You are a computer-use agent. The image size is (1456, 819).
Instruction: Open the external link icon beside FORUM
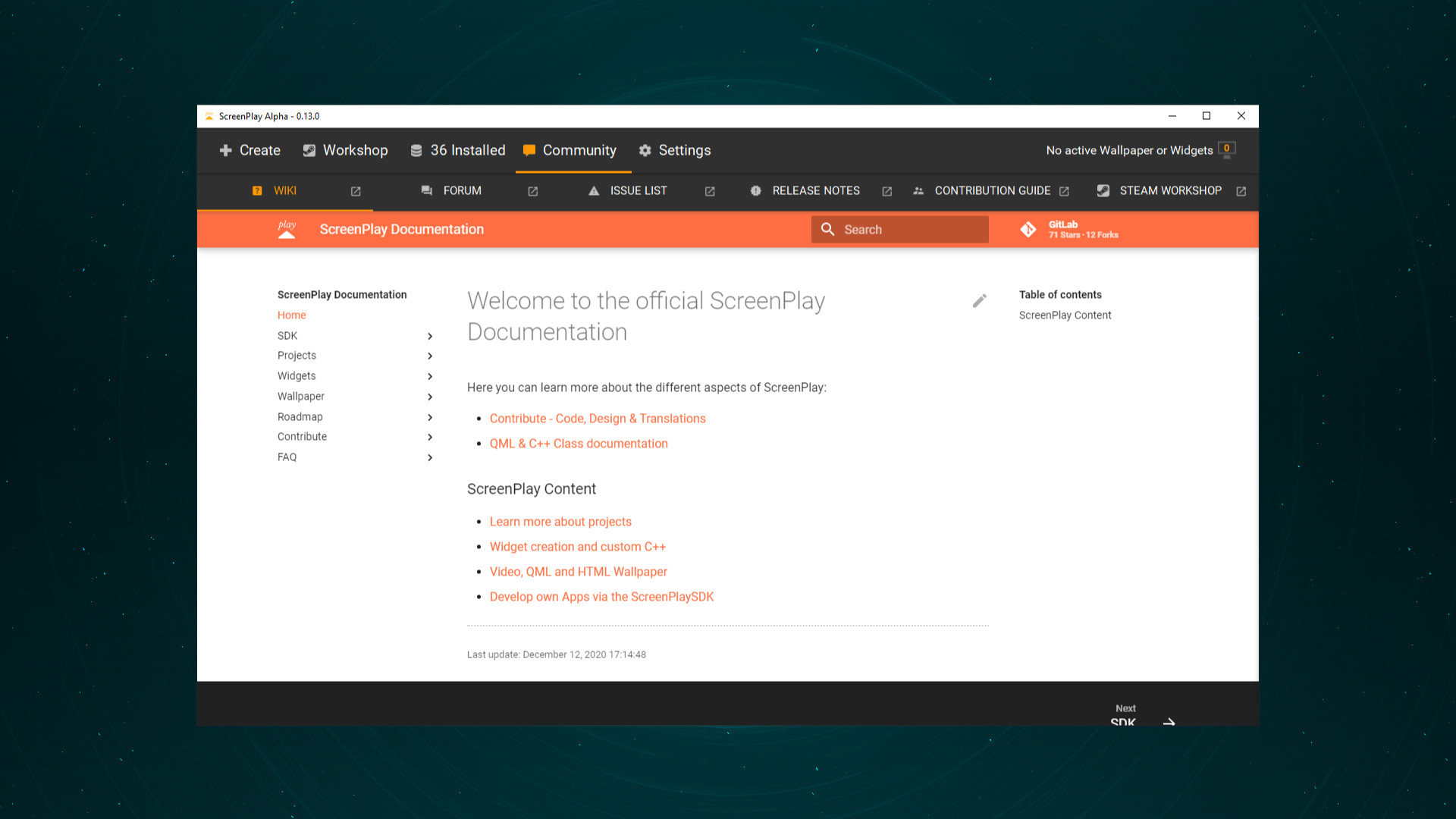532,191
